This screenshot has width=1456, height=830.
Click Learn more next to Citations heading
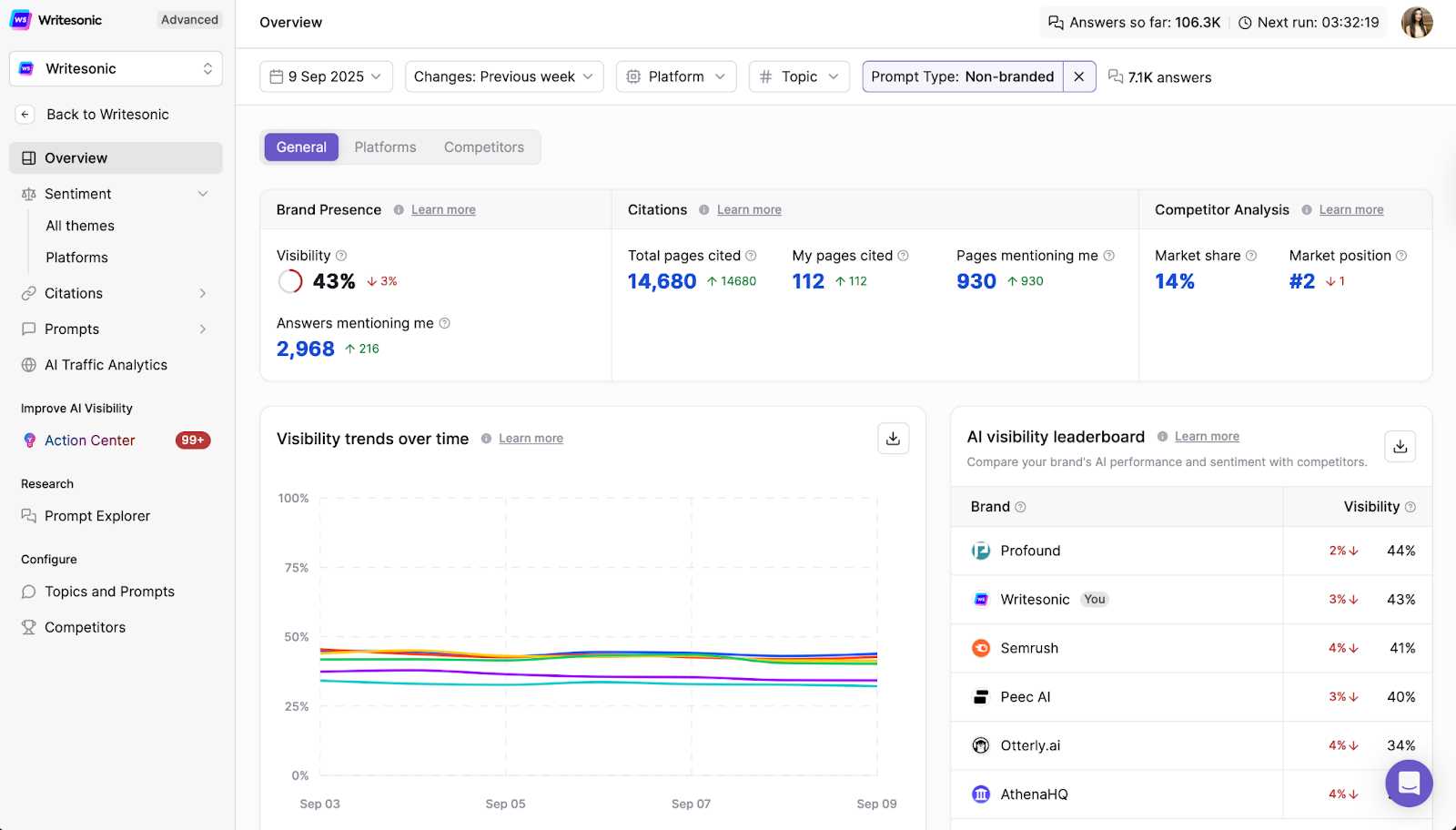(x=749, y=210)
